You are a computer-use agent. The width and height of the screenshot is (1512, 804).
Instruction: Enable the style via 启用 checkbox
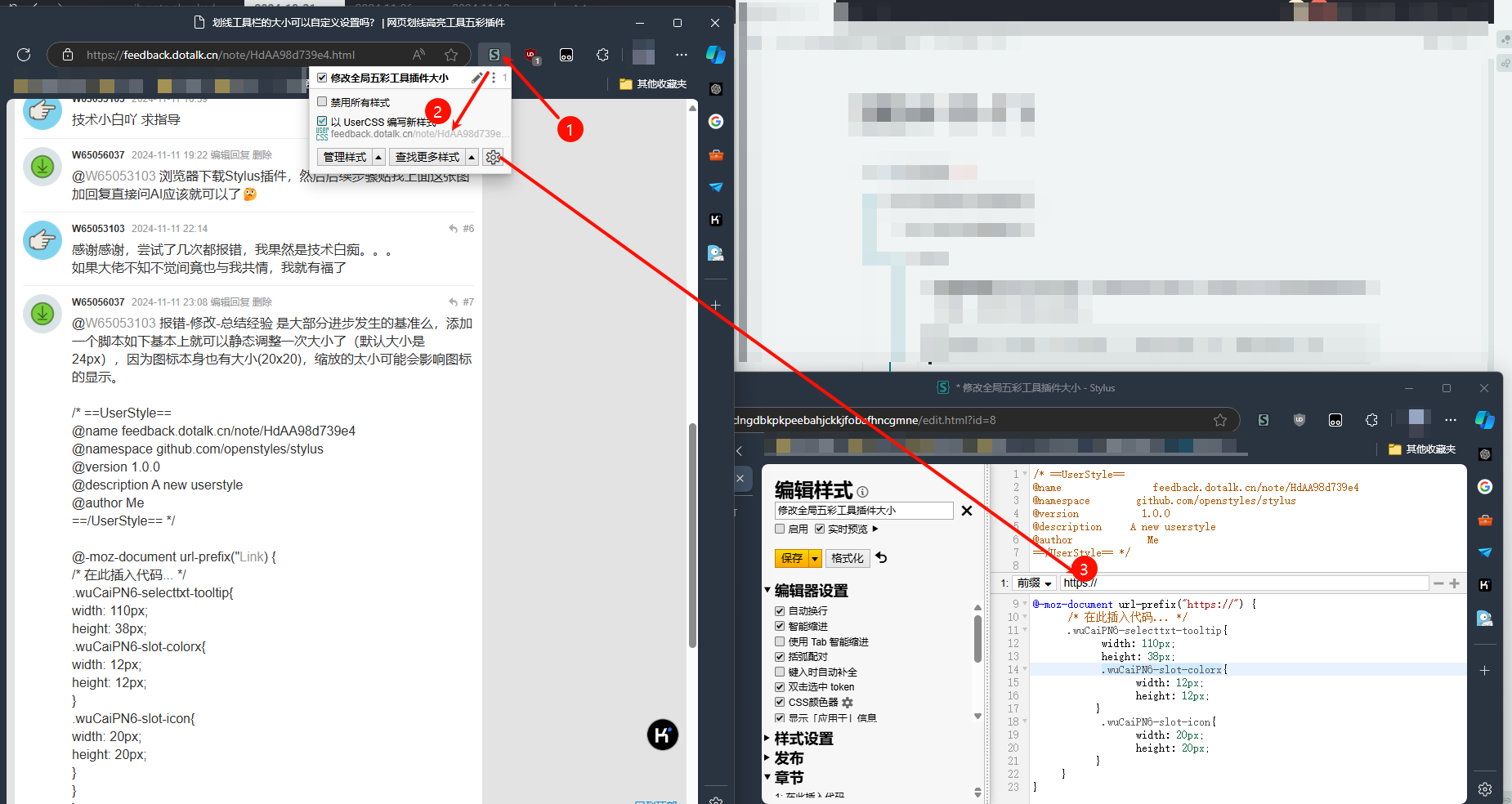click(780, 529)
